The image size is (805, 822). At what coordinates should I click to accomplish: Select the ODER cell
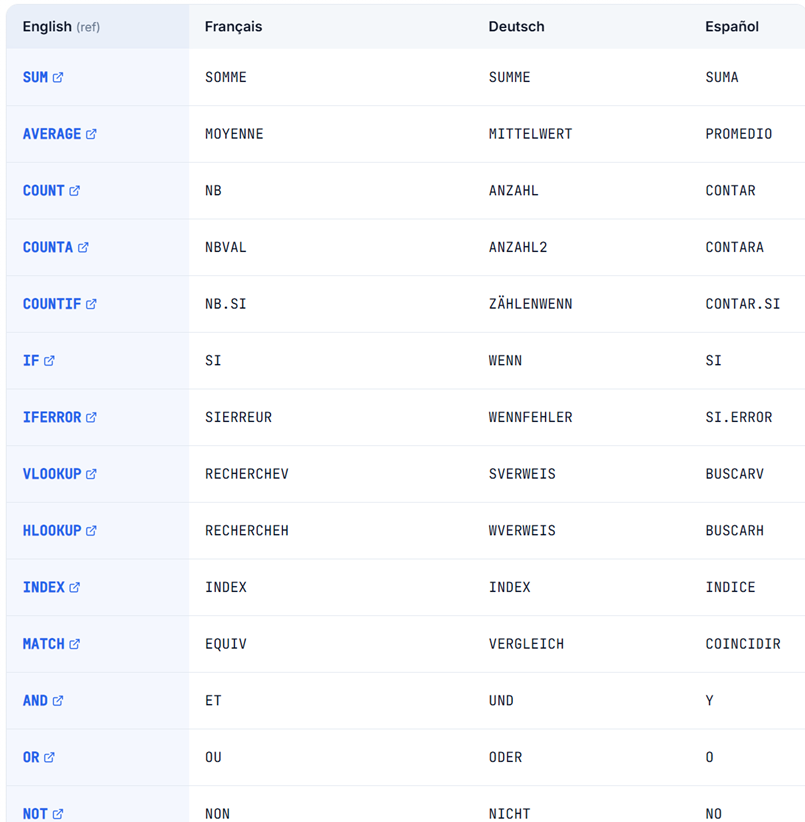pos(581,757)
